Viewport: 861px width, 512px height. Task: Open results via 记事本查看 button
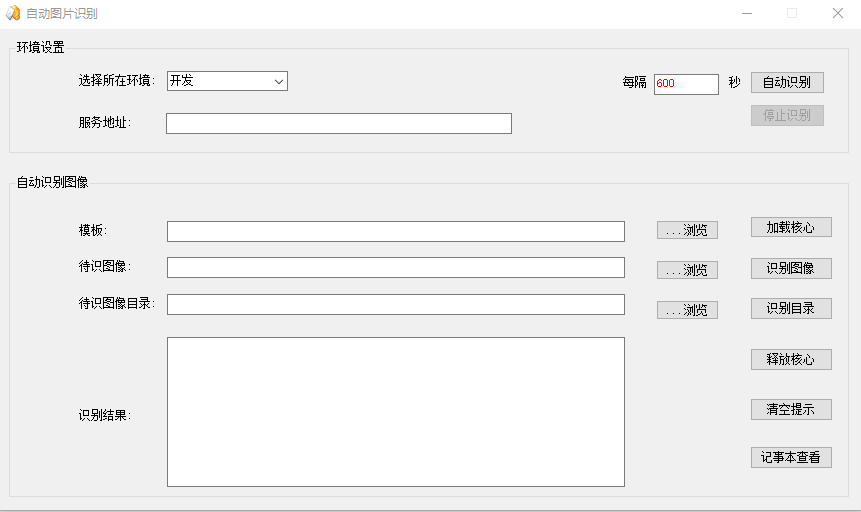point(790,457)
